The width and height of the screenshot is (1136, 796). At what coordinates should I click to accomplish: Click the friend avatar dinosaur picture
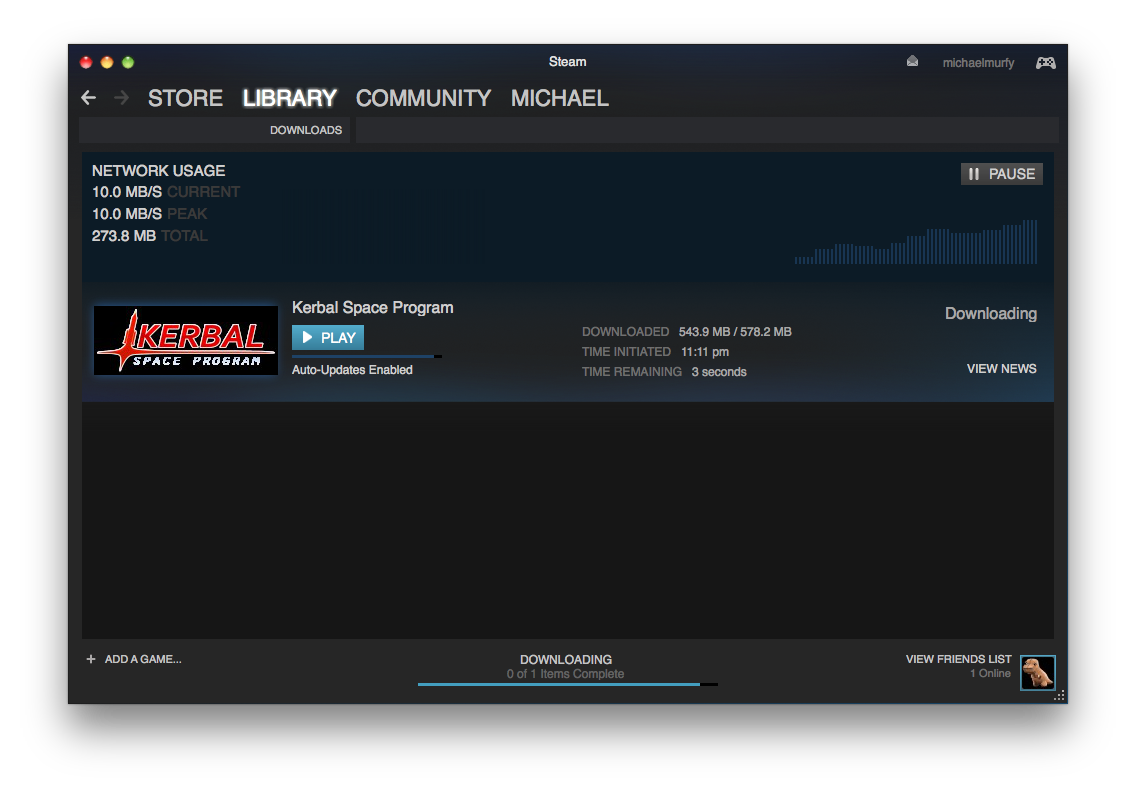pyautogui.click(x=1037, y=673)
